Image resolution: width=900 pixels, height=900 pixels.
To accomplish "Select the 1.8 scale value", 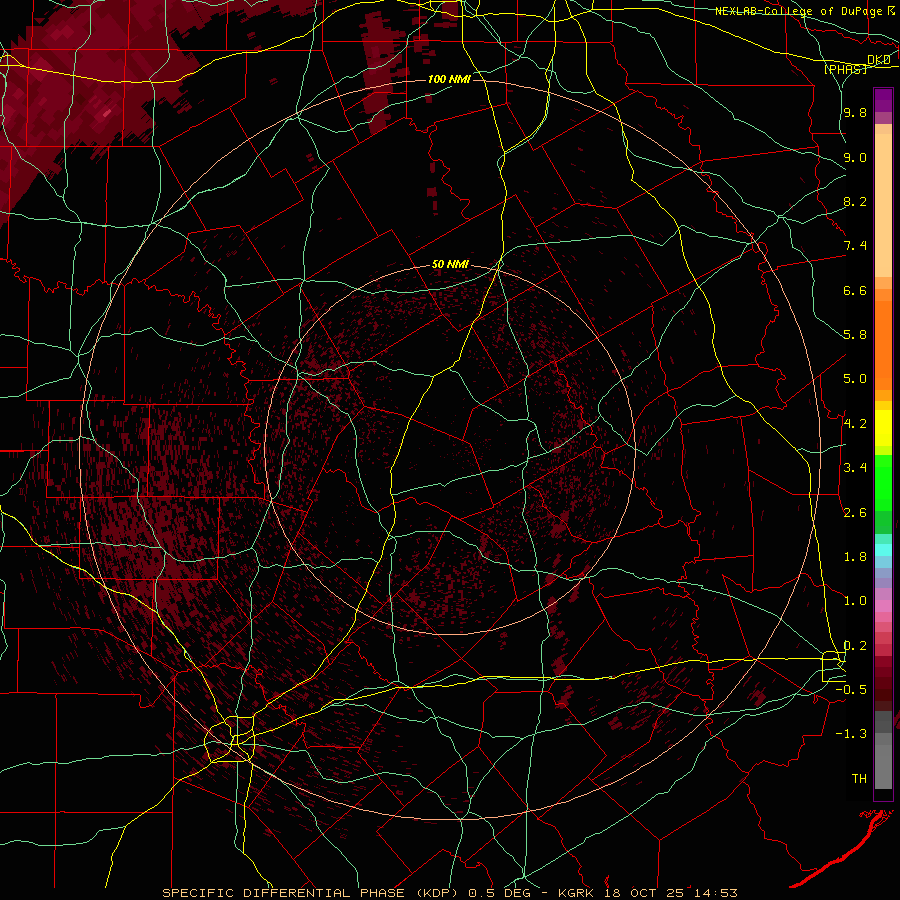I will point(855,557).
